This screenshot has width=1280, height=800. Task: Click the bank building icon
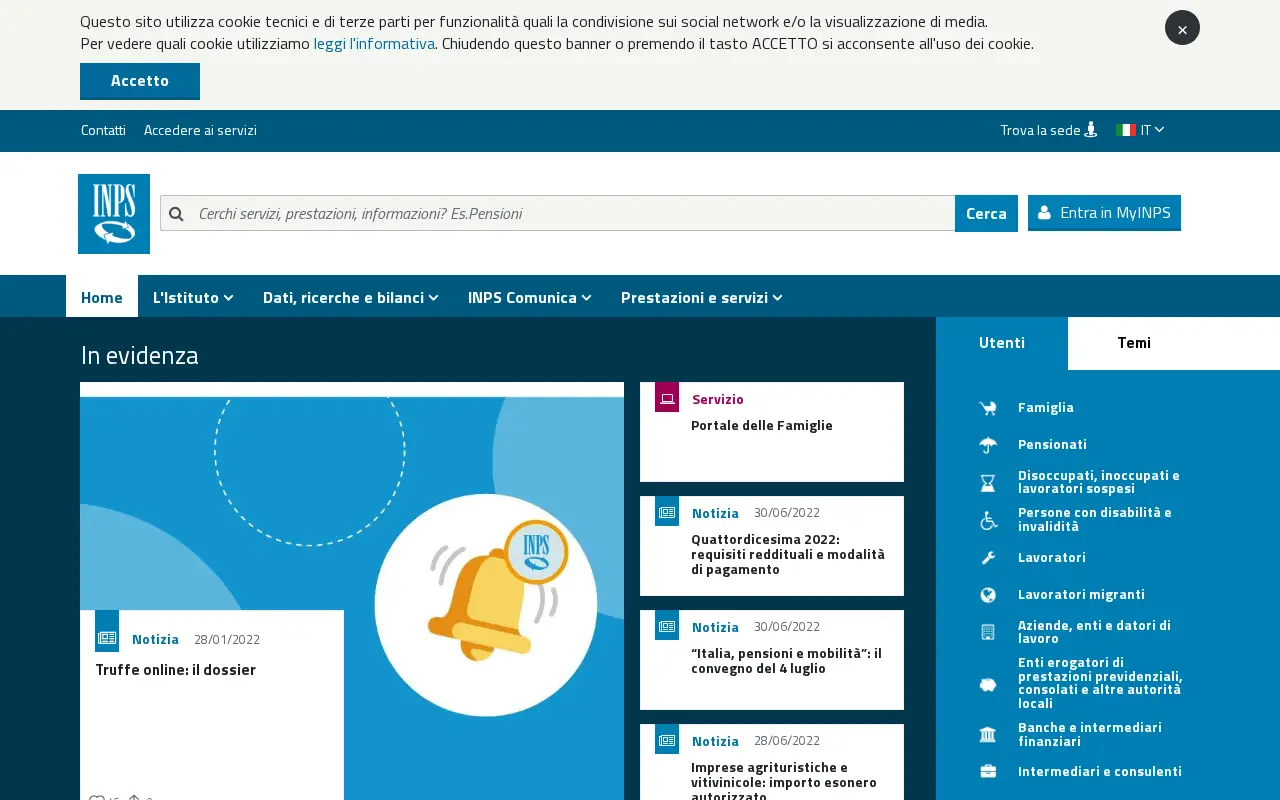[988, 735]
